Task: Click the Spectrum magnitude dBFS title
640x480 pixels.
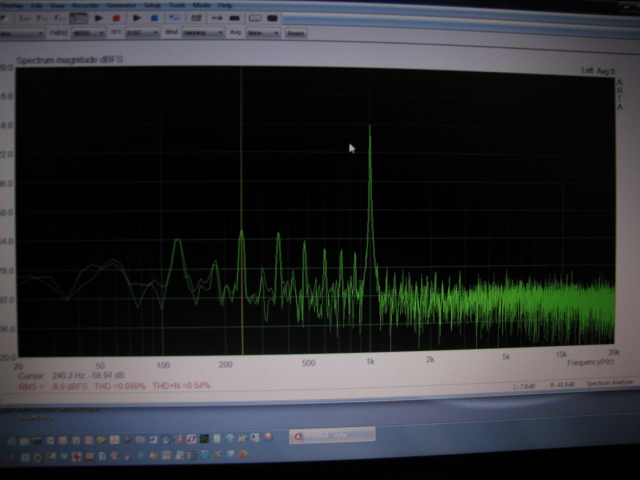Action: [x=69, y=60]
